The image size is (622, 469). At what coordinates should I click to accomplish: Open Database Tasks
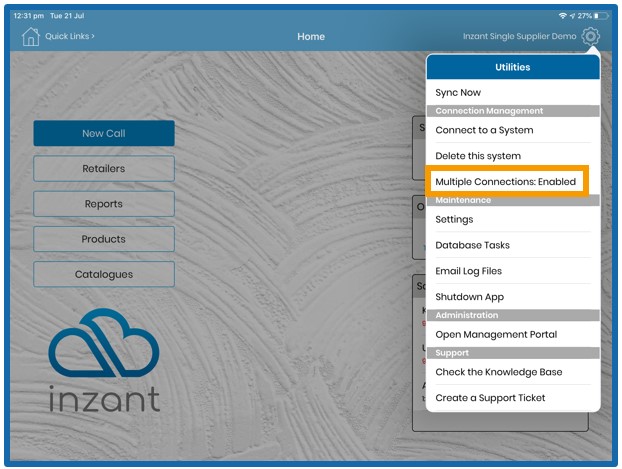pyautogui.click(x=513, y=245)
